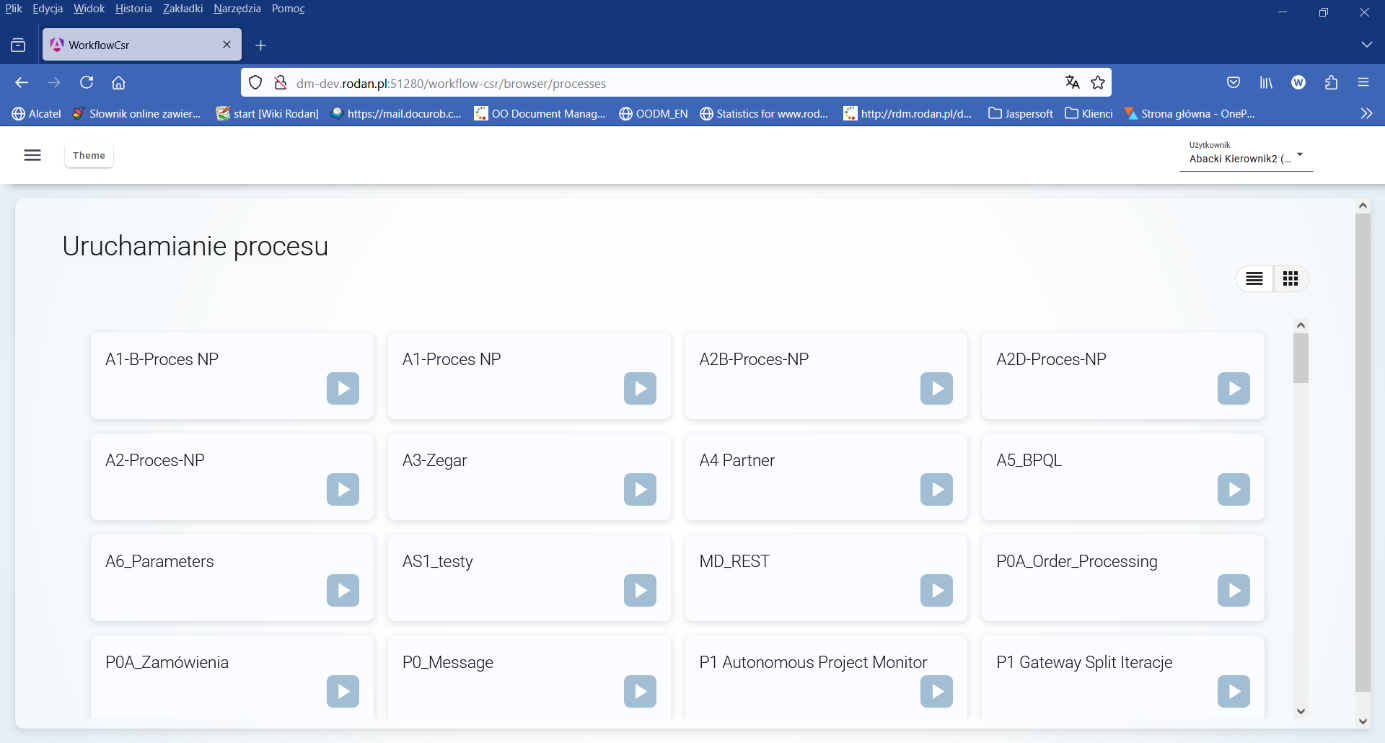Switch processes to list view
The height and width of the screenshot is (743, 1385).
1255,279
